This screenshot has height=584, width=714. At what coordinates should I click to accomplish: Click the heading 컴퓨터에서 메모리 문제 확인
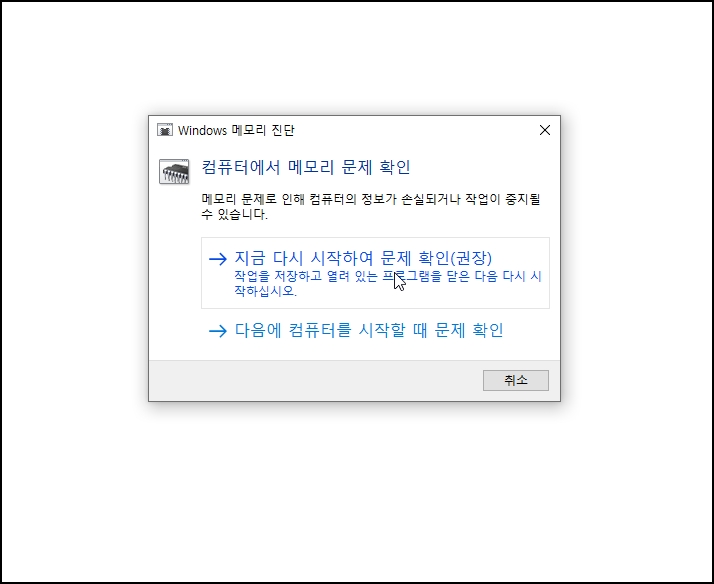click(306, 167)
